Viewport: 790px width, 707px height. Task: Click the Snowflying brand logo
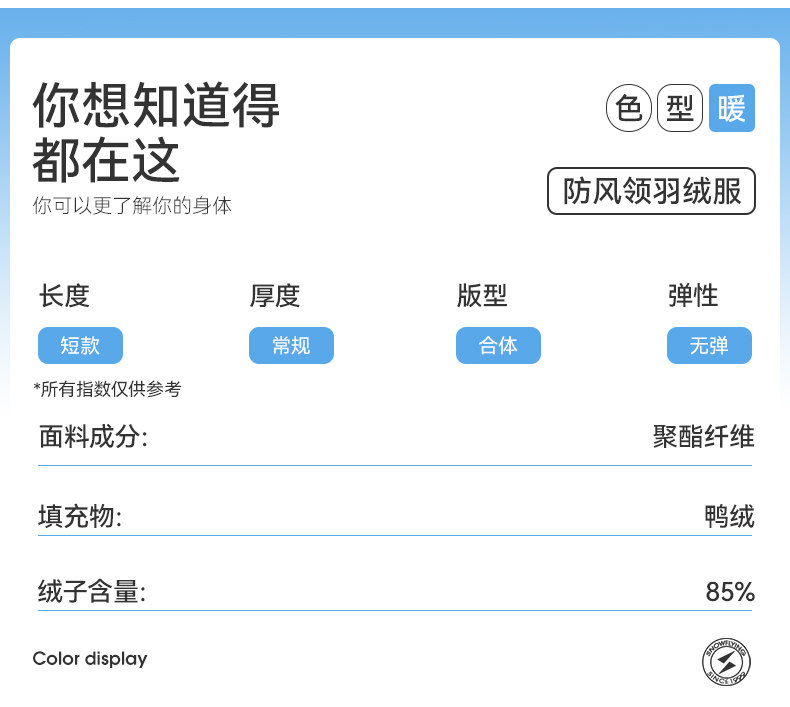coord(726,662)
